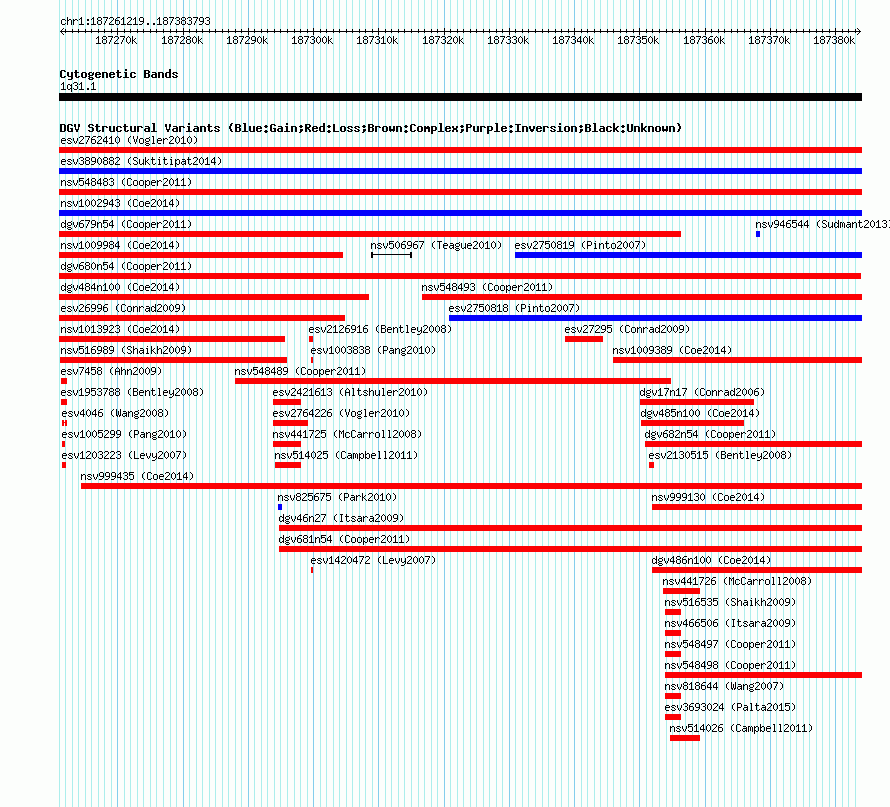Select nsv441726 (McCarroll2008) label
The width and height of the screenshot is (890, 807).
tap(737, 581)
